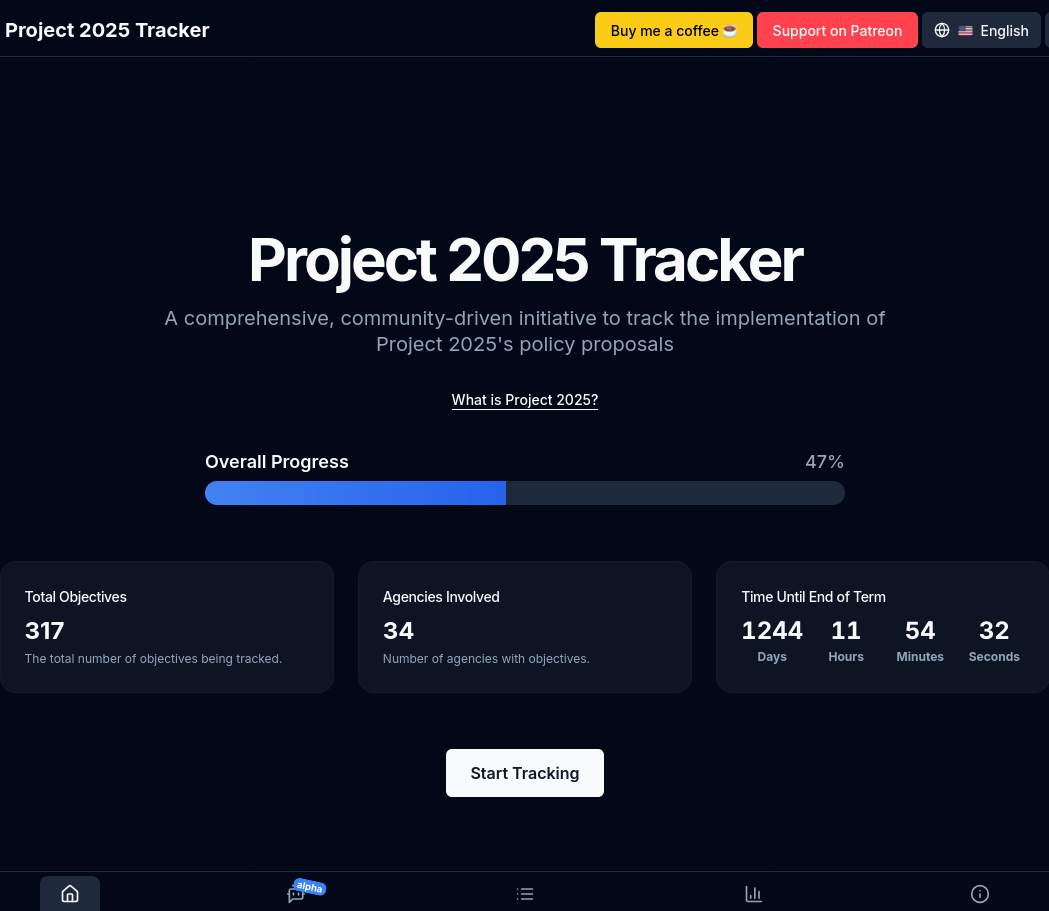Open the info circle icon in bottom bar

pyautogui.click(x=979, y=894)
